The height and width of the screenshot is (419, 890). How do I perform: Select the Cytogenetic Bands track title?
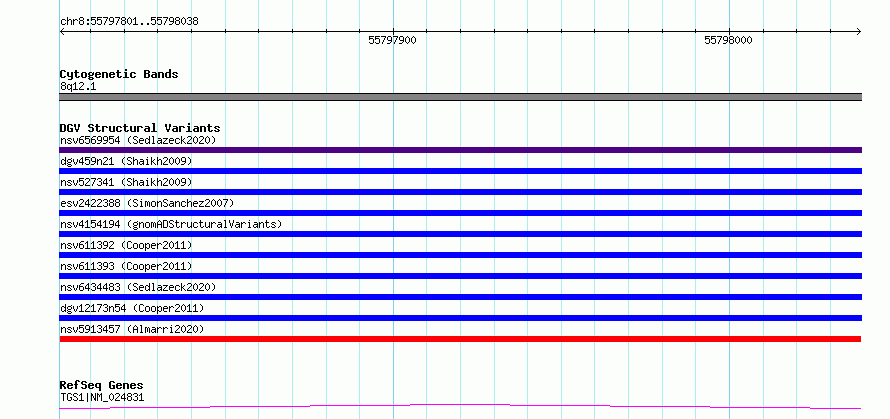(119, 74)
